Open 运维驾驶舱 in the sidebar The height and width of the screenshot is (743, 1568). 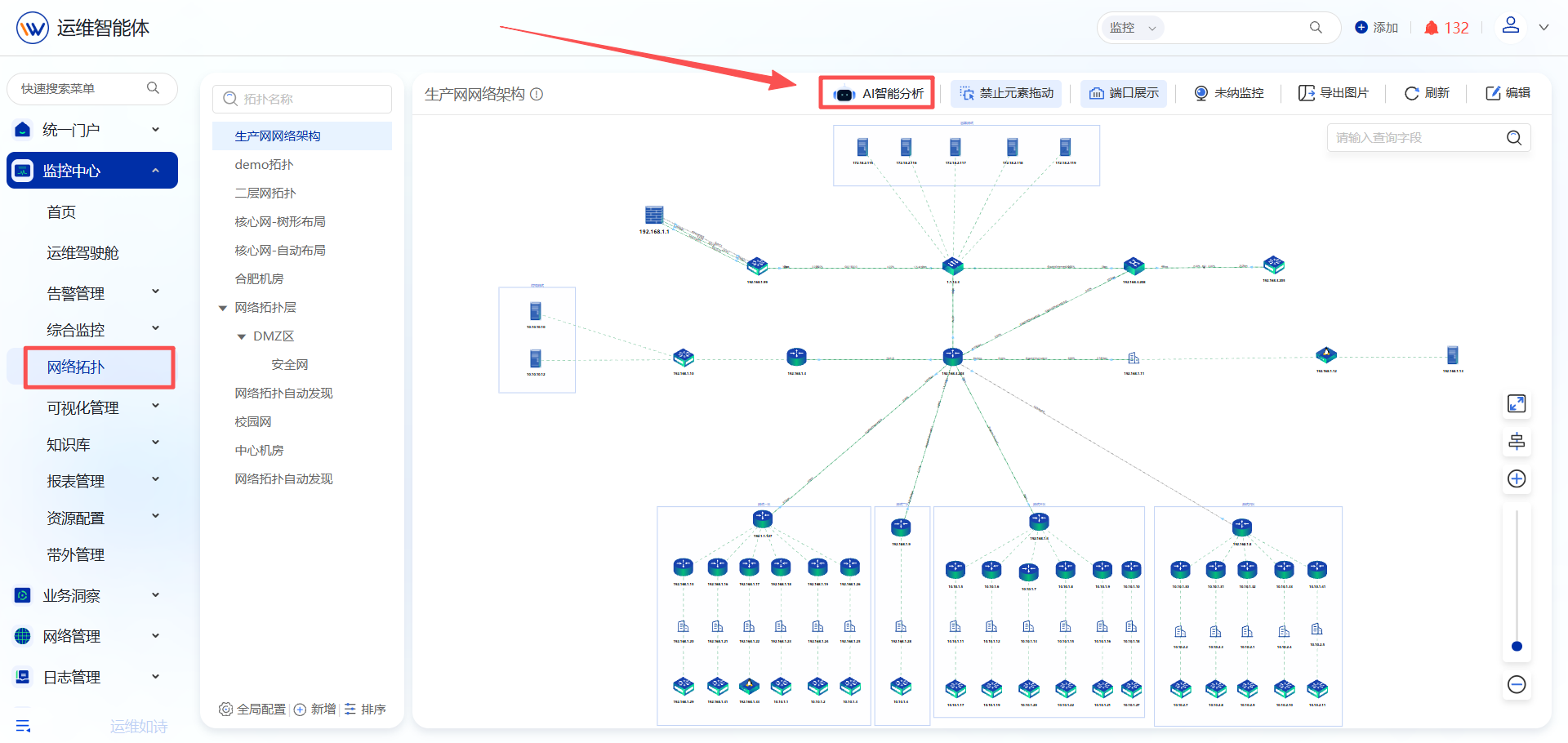click(82, 253)
